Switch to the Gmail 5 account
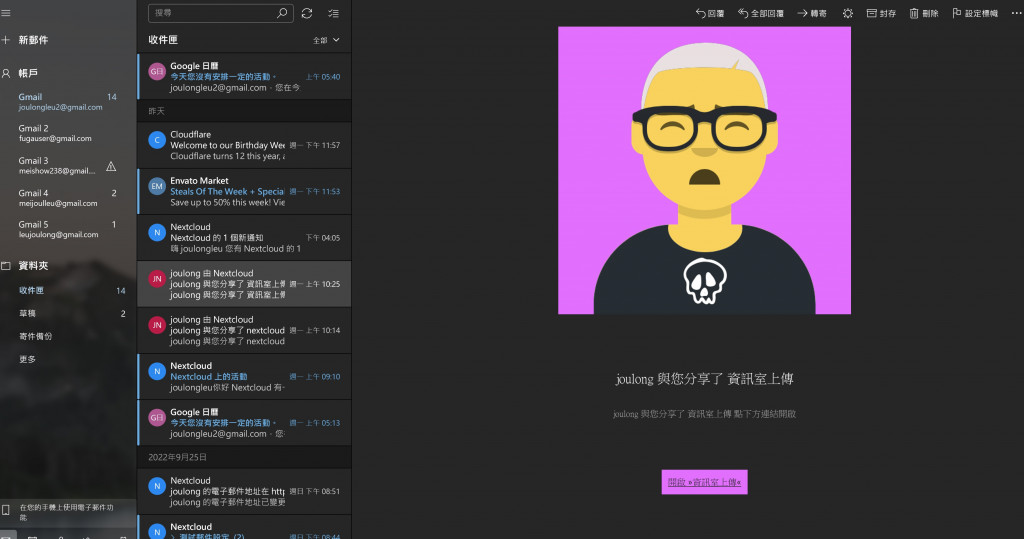1024x539 pixels. (67, 229)
